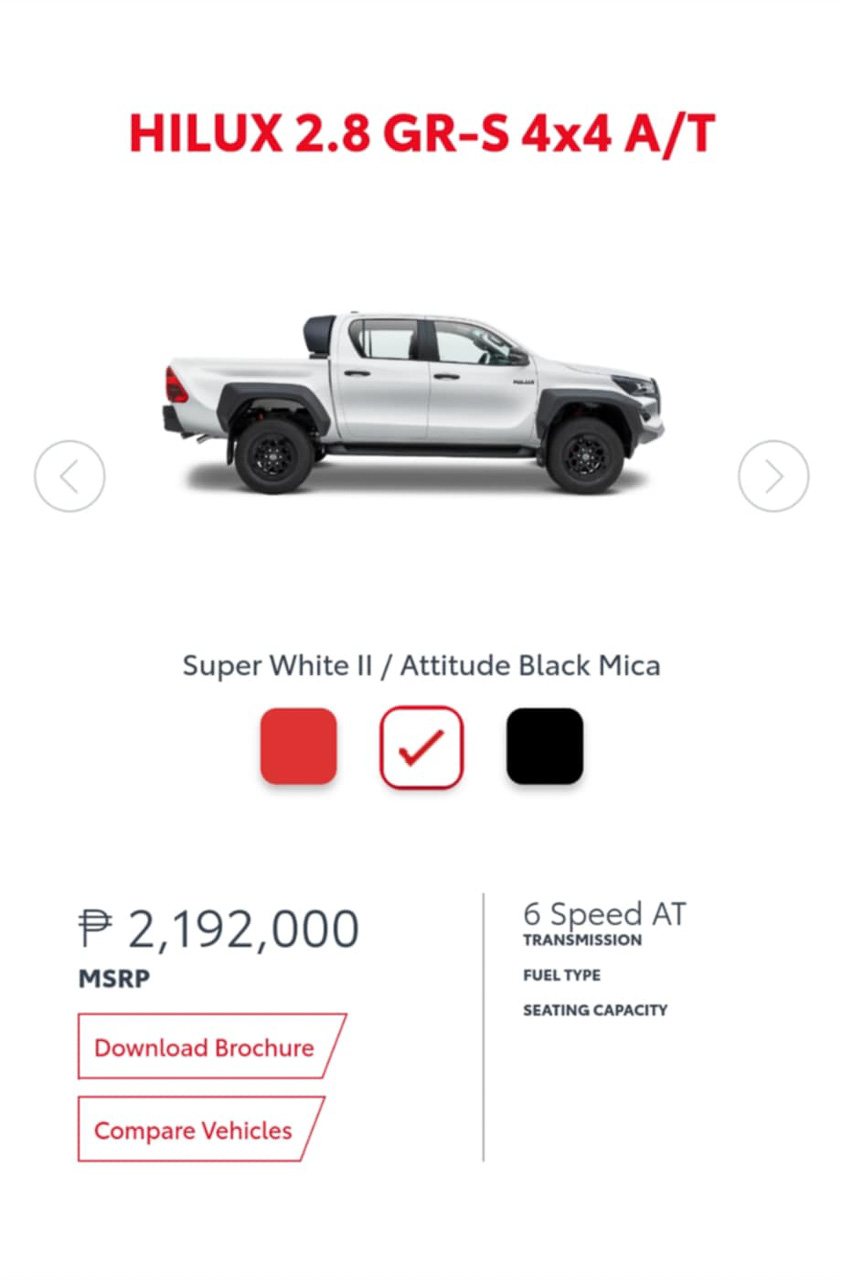
Task: Advance to the next vehicle image arrow
Action: click(773, 477)
